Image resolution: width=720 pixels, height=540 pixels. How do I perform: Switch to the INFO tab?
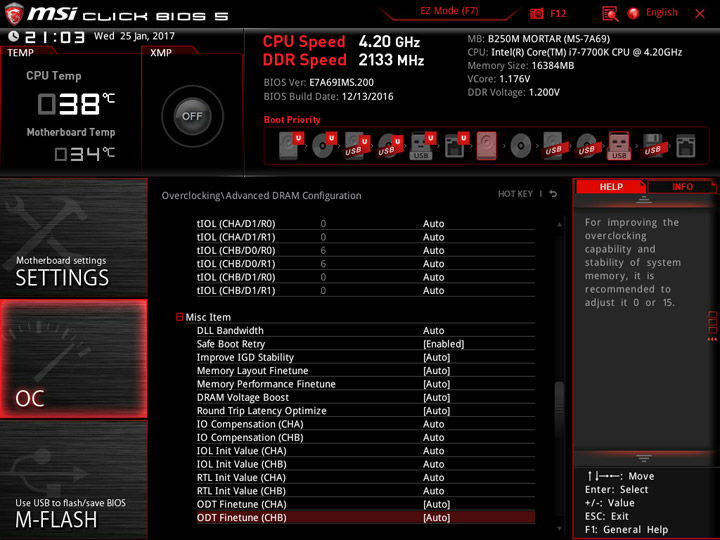coord(682,186)
